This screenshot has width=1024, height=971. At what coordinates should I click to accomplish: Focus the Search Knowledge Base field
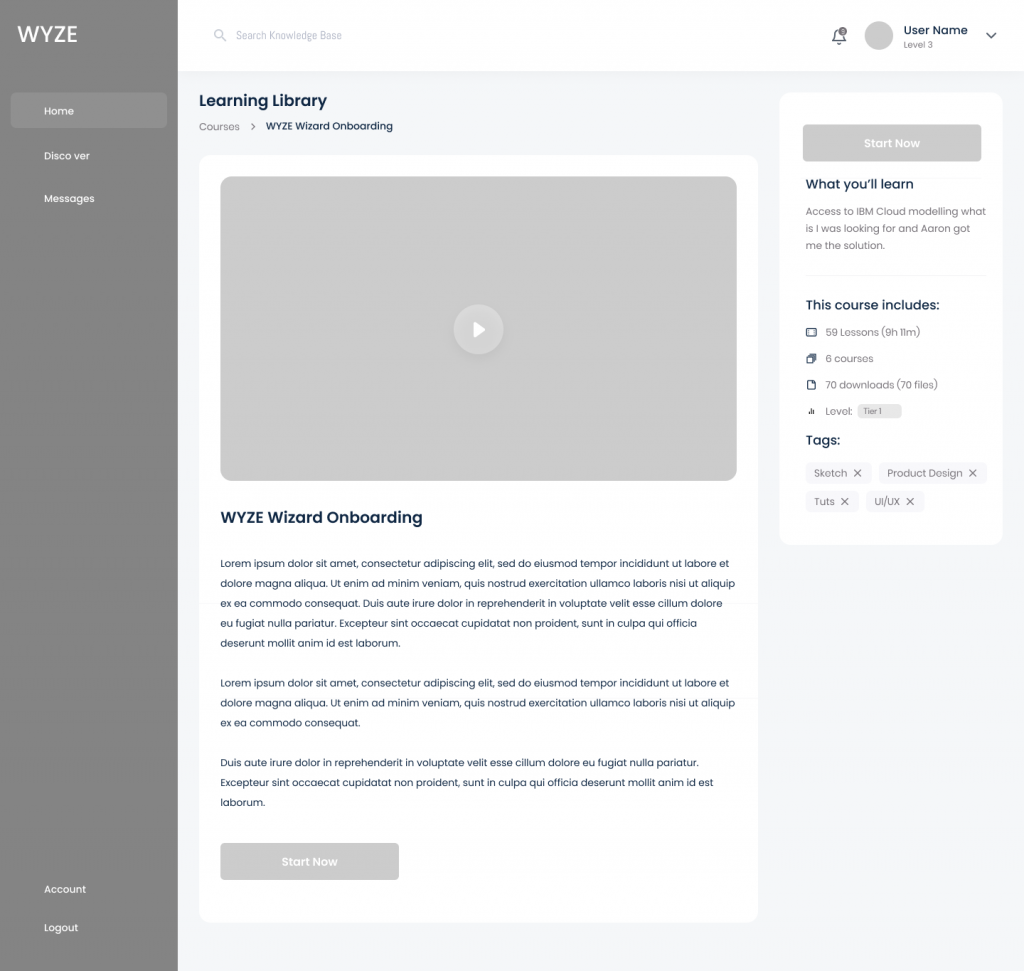pyautogui.click(x=289, y=35)
